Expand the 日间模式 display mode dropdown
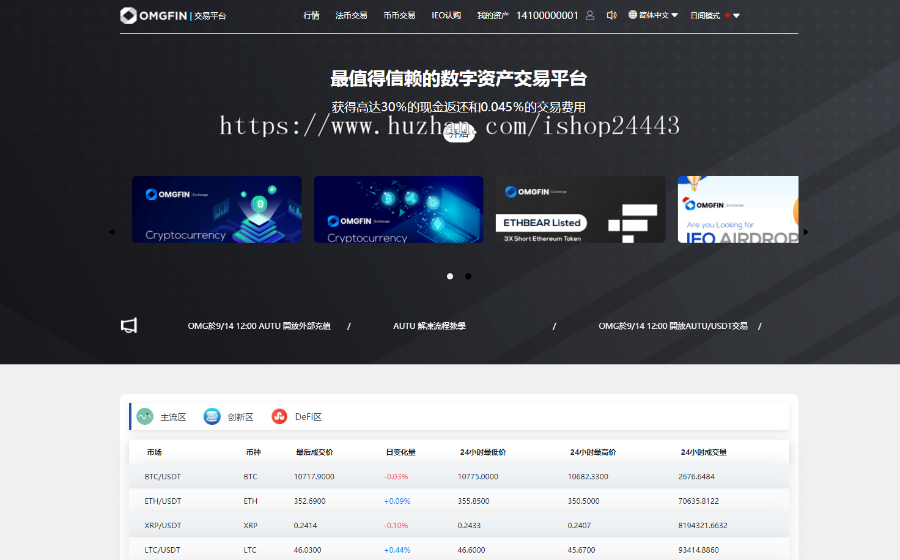The width and height of the screenshot is (900, 560). pos(715,15)
